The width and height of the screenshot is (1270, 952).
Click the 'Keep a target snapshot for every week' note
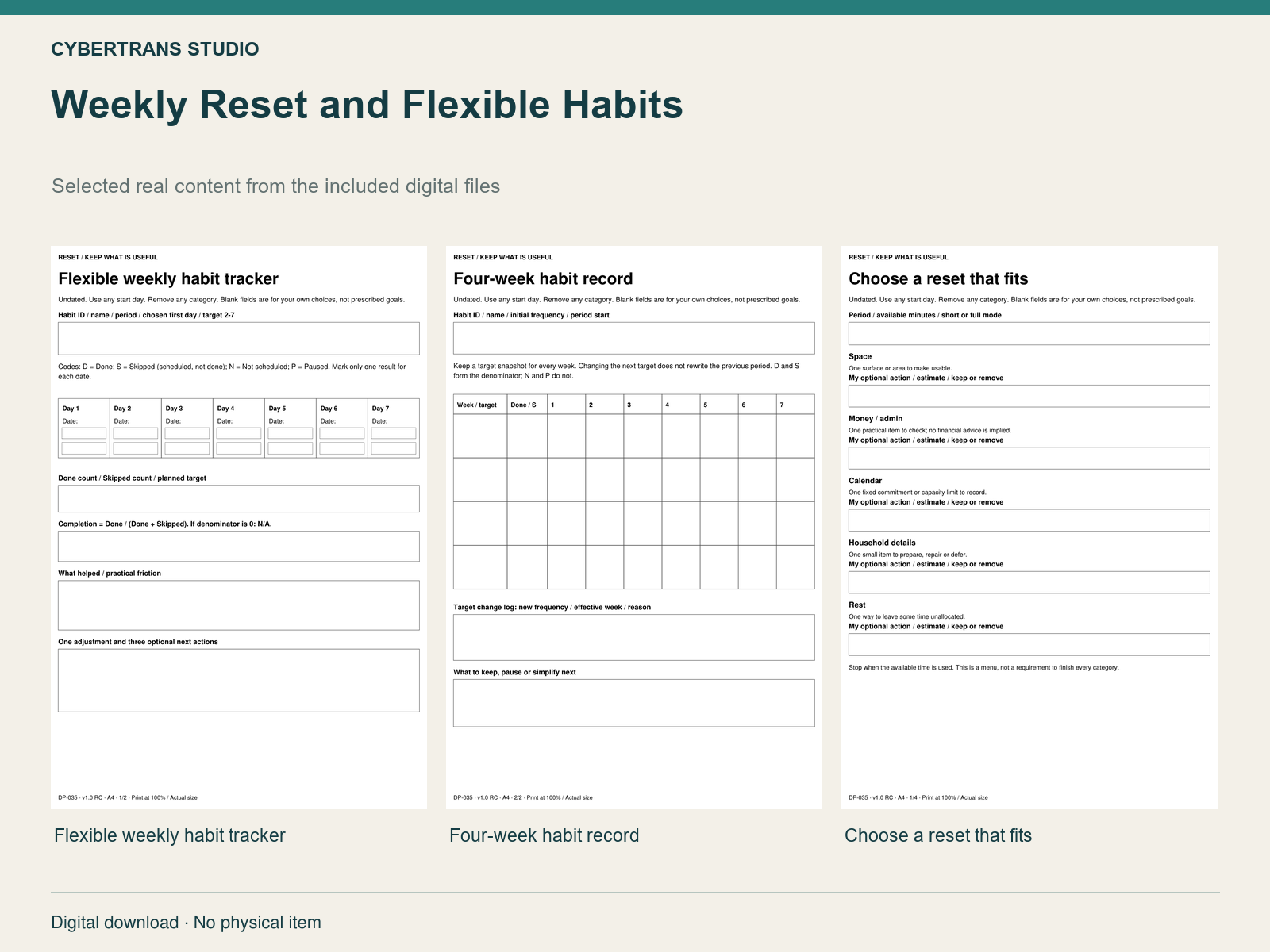click(626, 371)
